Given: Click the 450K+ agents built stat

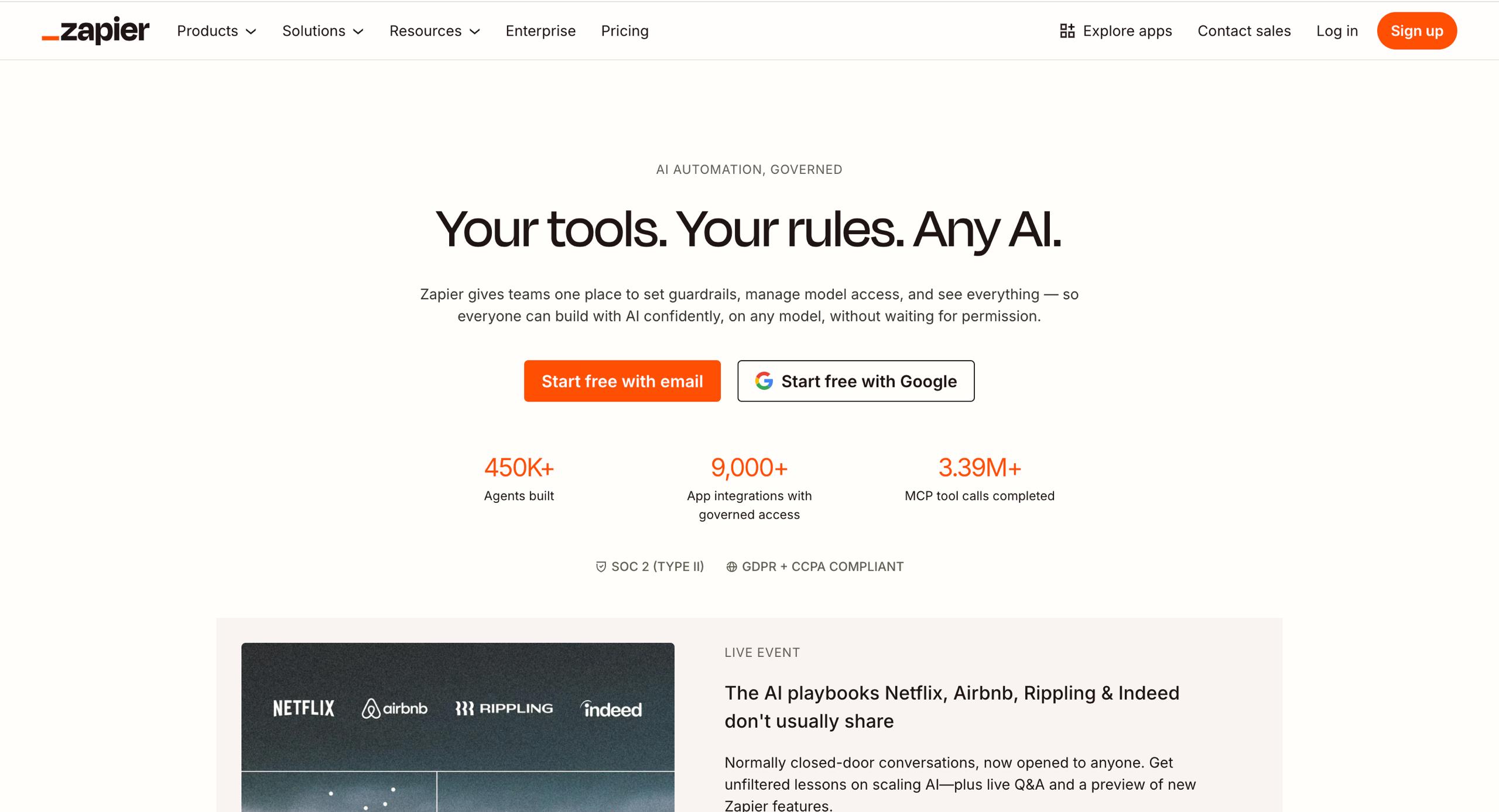Looking at the screenshot, I should pyautogui.click(x=519, y=479).
